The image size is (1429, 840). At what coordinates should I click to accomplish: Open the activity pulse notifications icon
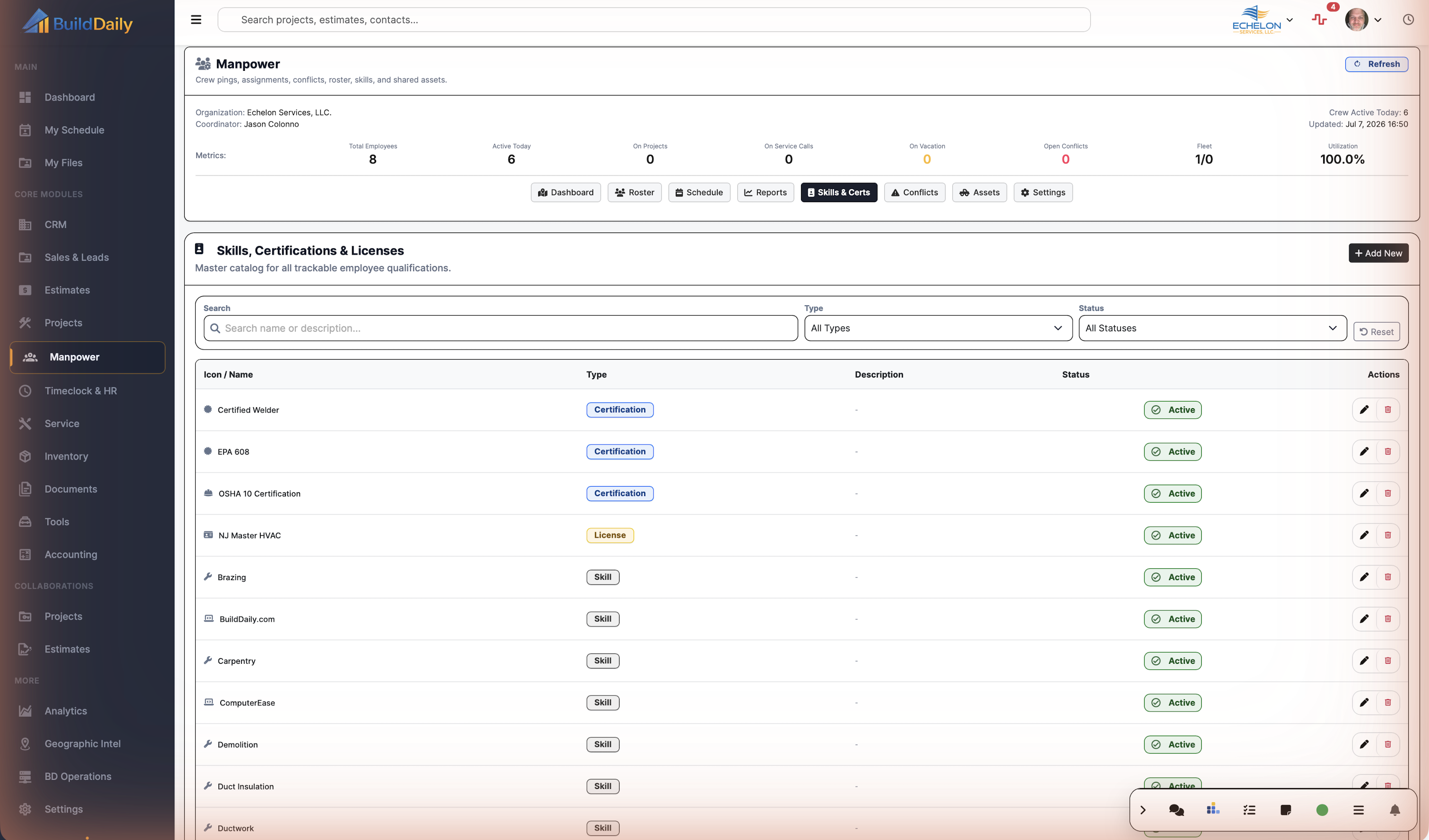(x=1319, y=20)
